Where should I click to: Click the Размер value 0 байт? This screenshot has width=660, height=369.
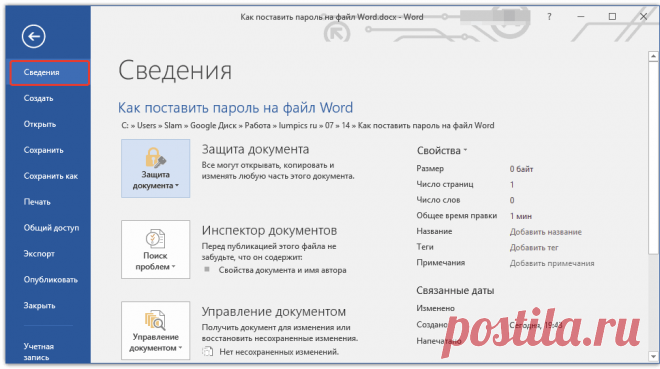[521, 169]
